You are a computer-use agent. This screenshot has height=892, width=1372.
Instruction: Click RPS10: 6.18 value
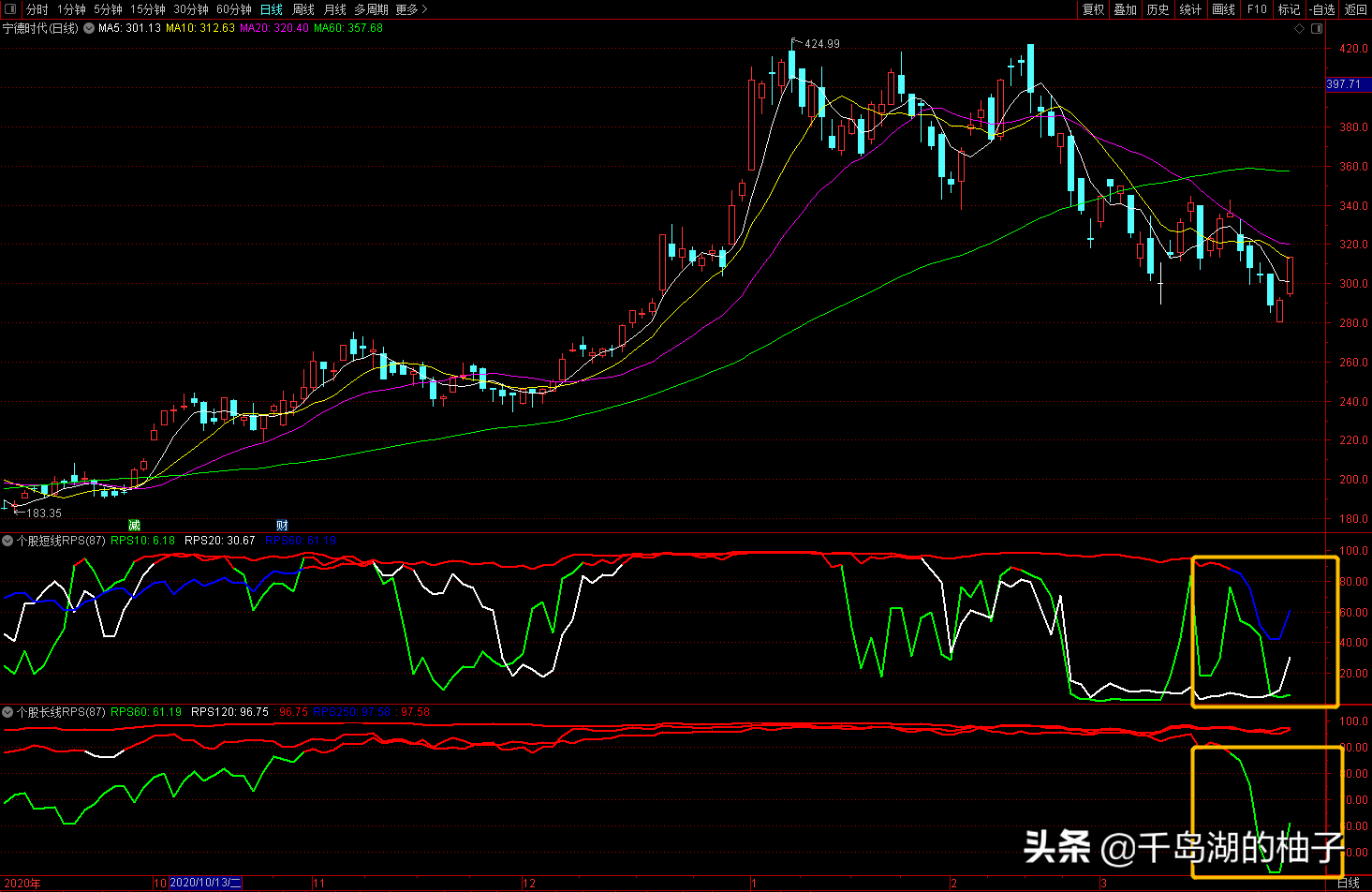(x=143, y=541)
